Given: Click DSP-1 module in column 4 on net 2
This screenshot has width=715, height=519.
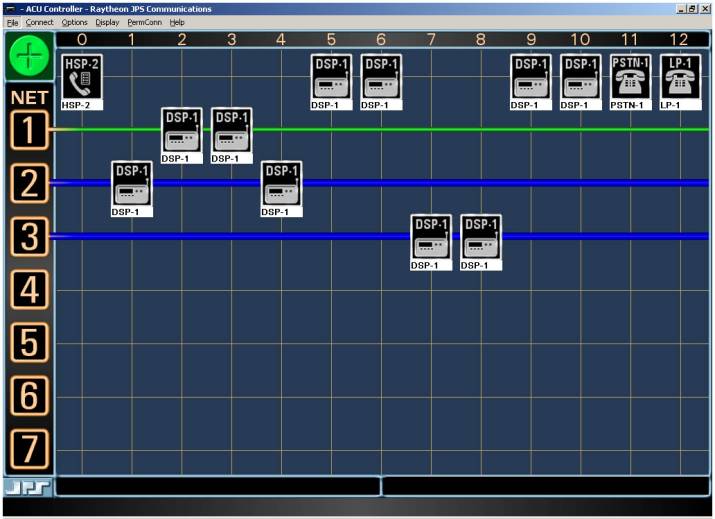Looking at the screenshot, I should tap(281, 184).
